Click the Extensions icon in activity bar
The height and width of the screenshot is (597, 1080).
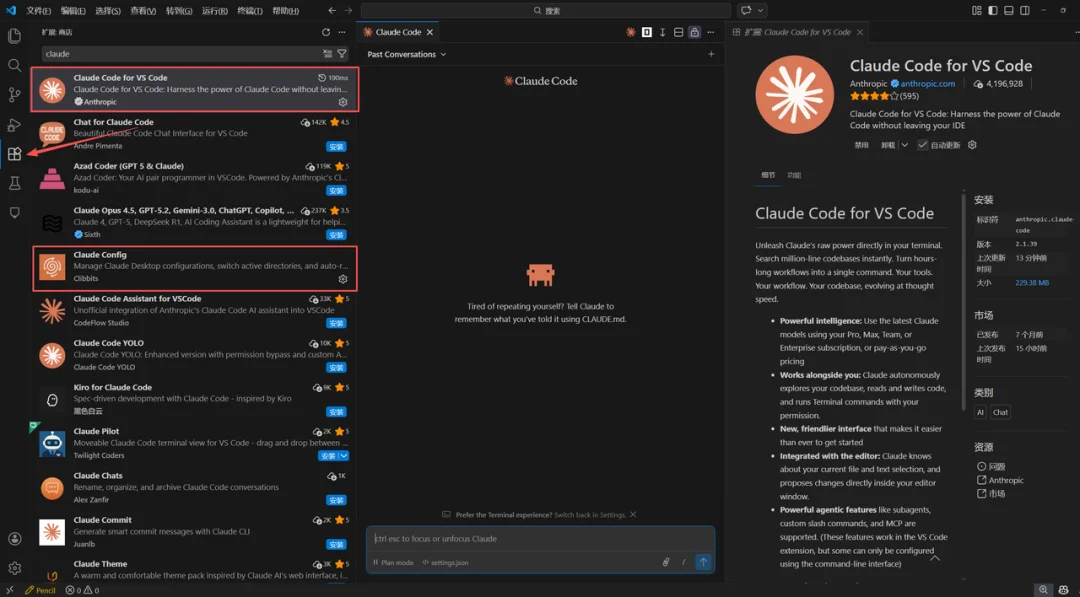(x=14, y=154)
